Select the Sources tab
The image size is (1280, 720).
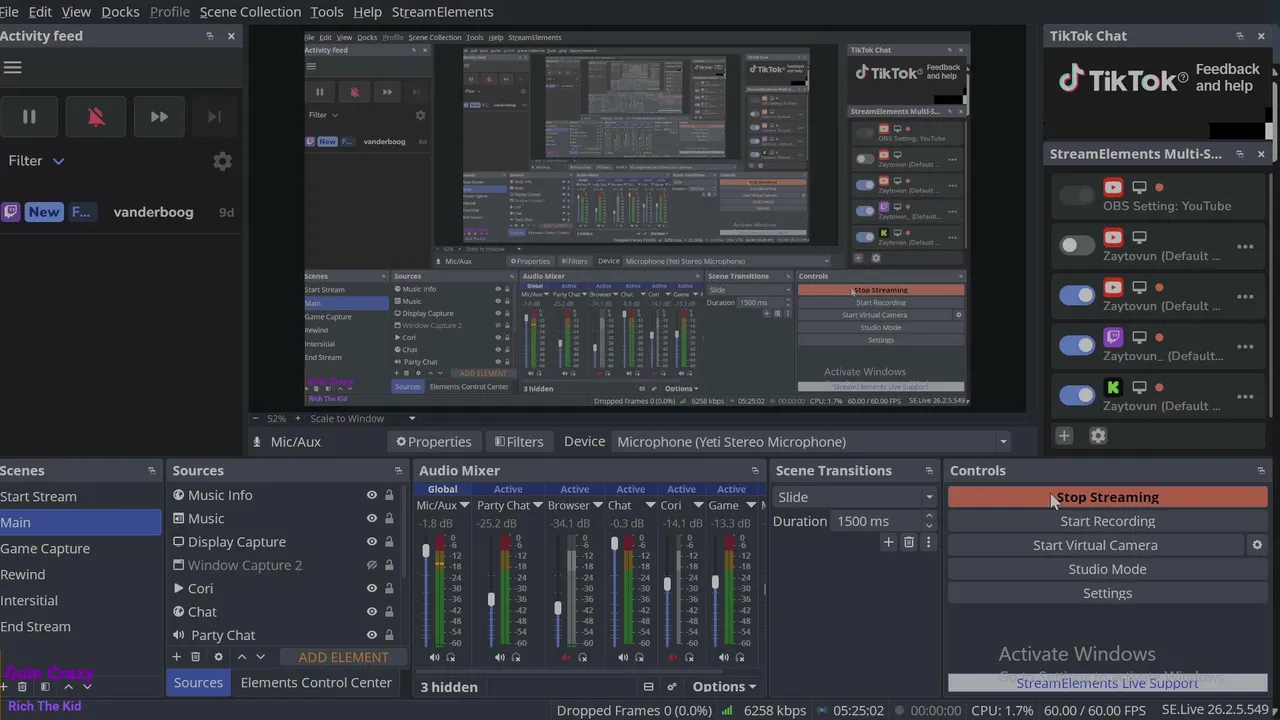point(198,683)
